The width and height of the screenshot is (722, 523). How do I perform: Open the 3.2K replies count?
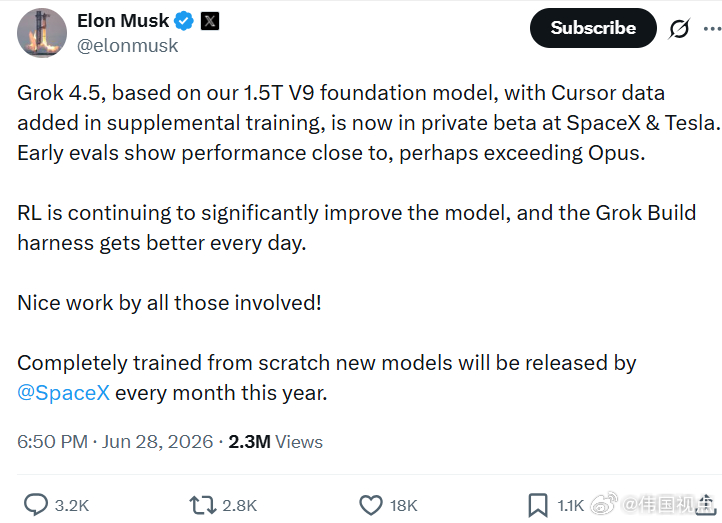click(72, 506)
